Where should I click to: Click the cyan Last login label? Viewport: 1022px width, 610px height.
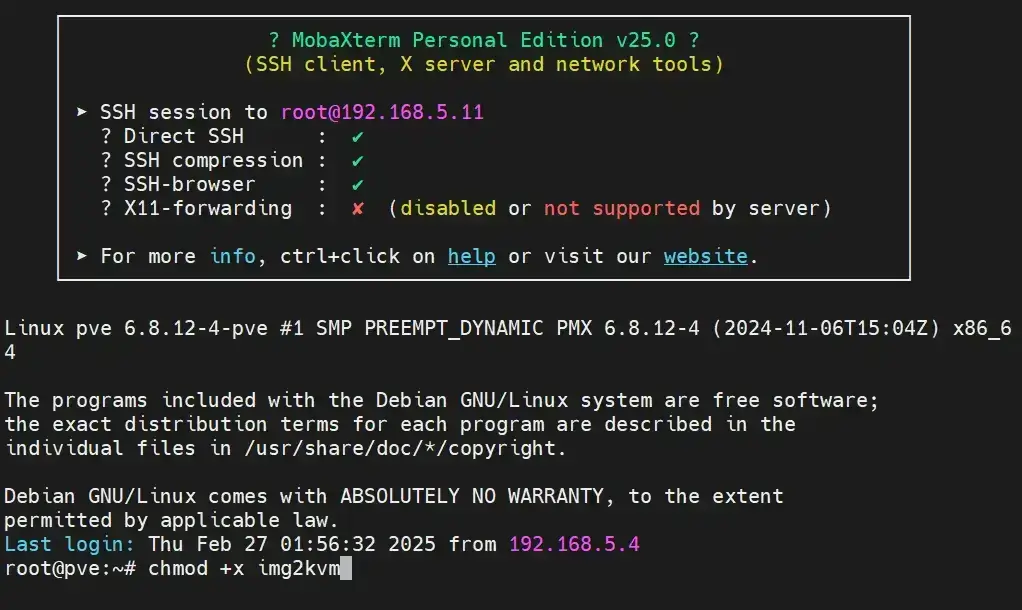[70, 545]
